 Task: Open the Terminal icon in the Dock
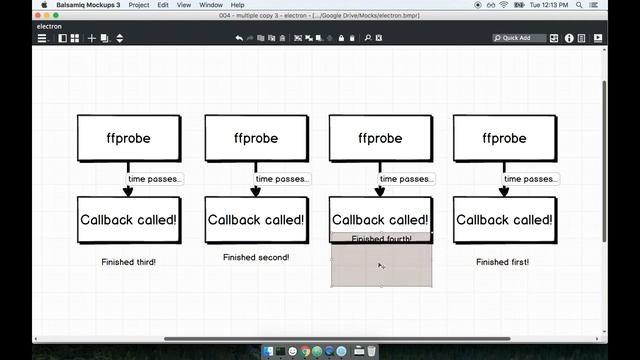[x=280, y=351]
